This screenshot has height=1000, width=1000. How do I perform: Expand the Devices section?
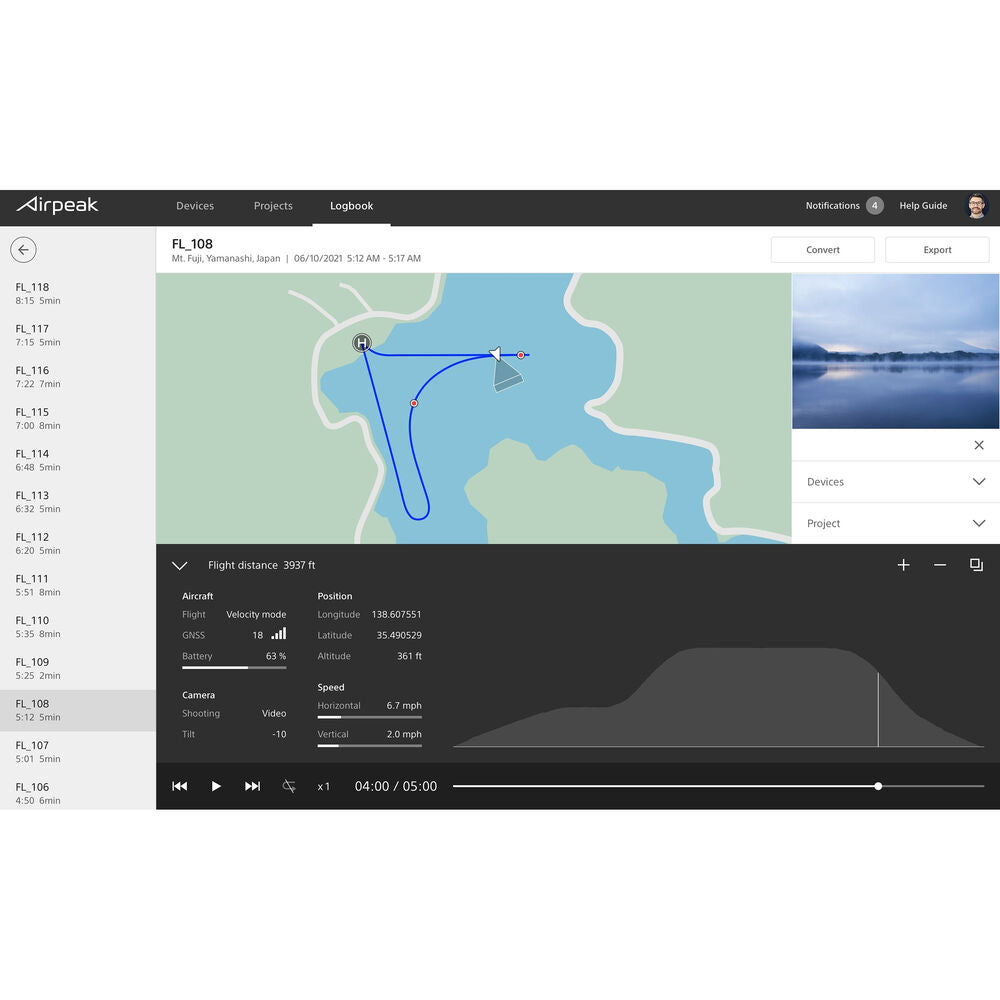pos(895,482)
